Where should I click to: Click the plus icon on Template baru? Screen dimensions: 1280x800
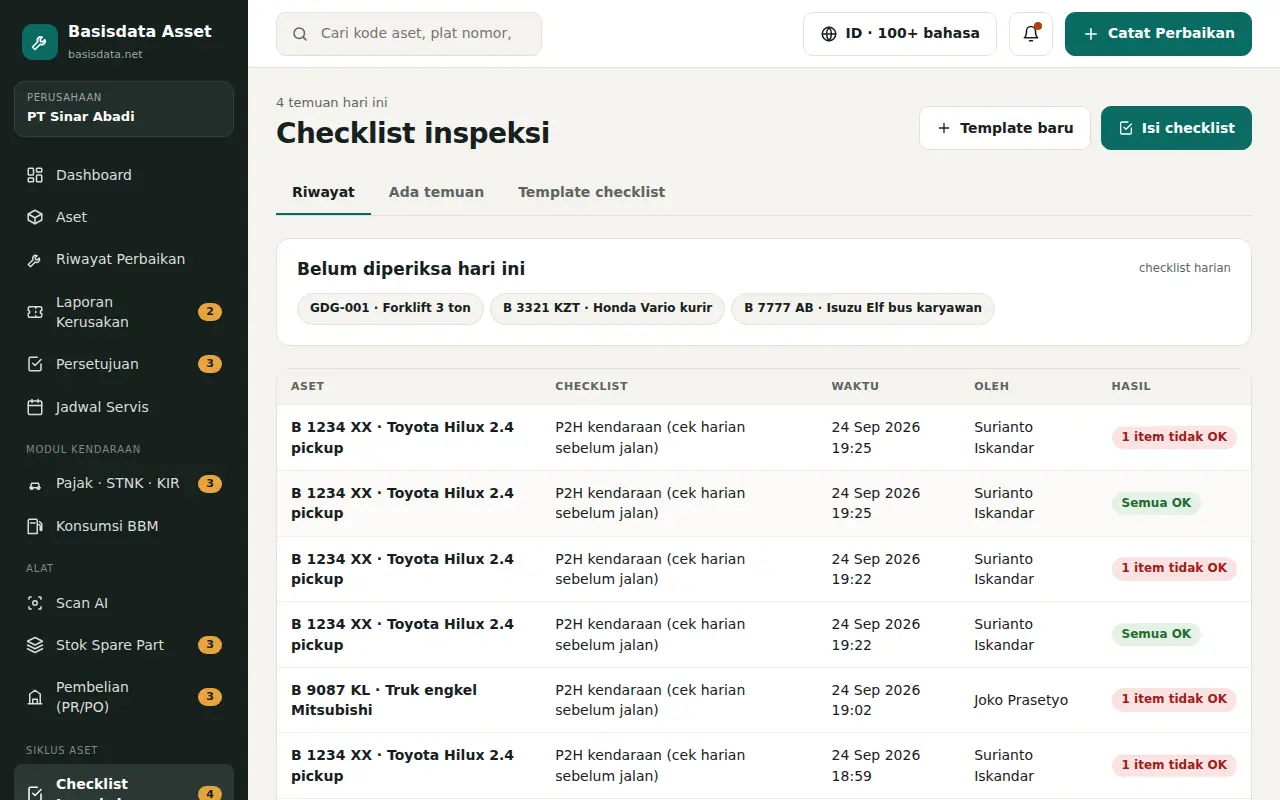(944, 128)
